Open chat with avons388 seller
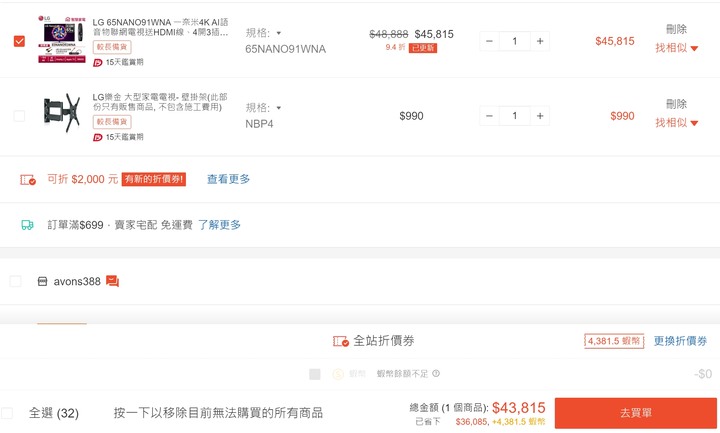This screenshot has height=433, width=720. pos(112,281)
